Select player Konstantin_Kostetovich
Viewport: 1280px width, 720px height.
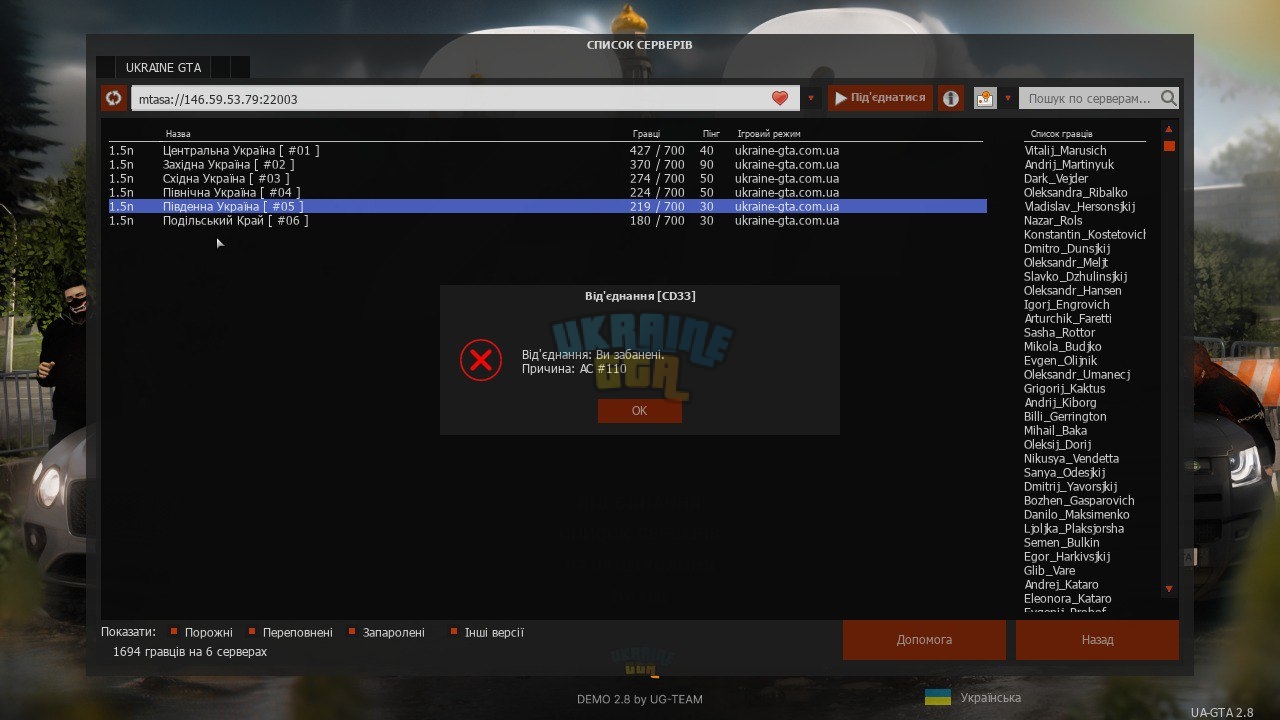(x=1085, y=234)
